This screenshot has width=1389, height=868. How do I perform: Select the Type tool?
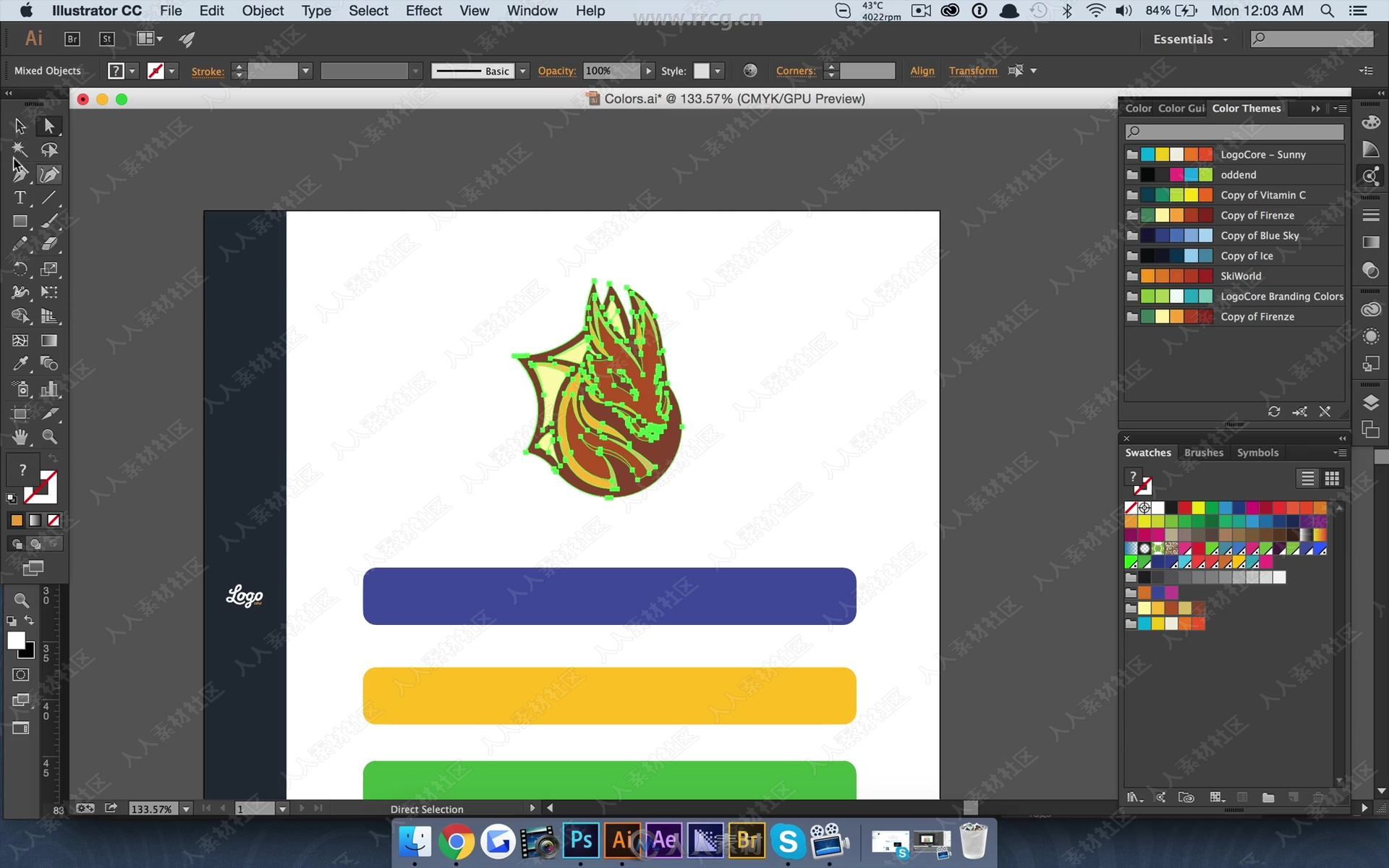point(20,197)
